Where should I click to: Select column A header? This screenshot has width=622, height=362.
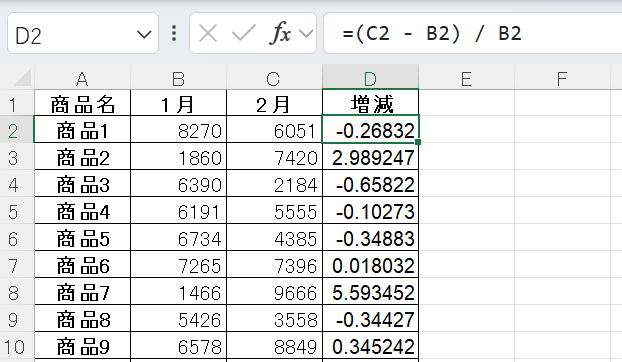click(x=83, y=78)
